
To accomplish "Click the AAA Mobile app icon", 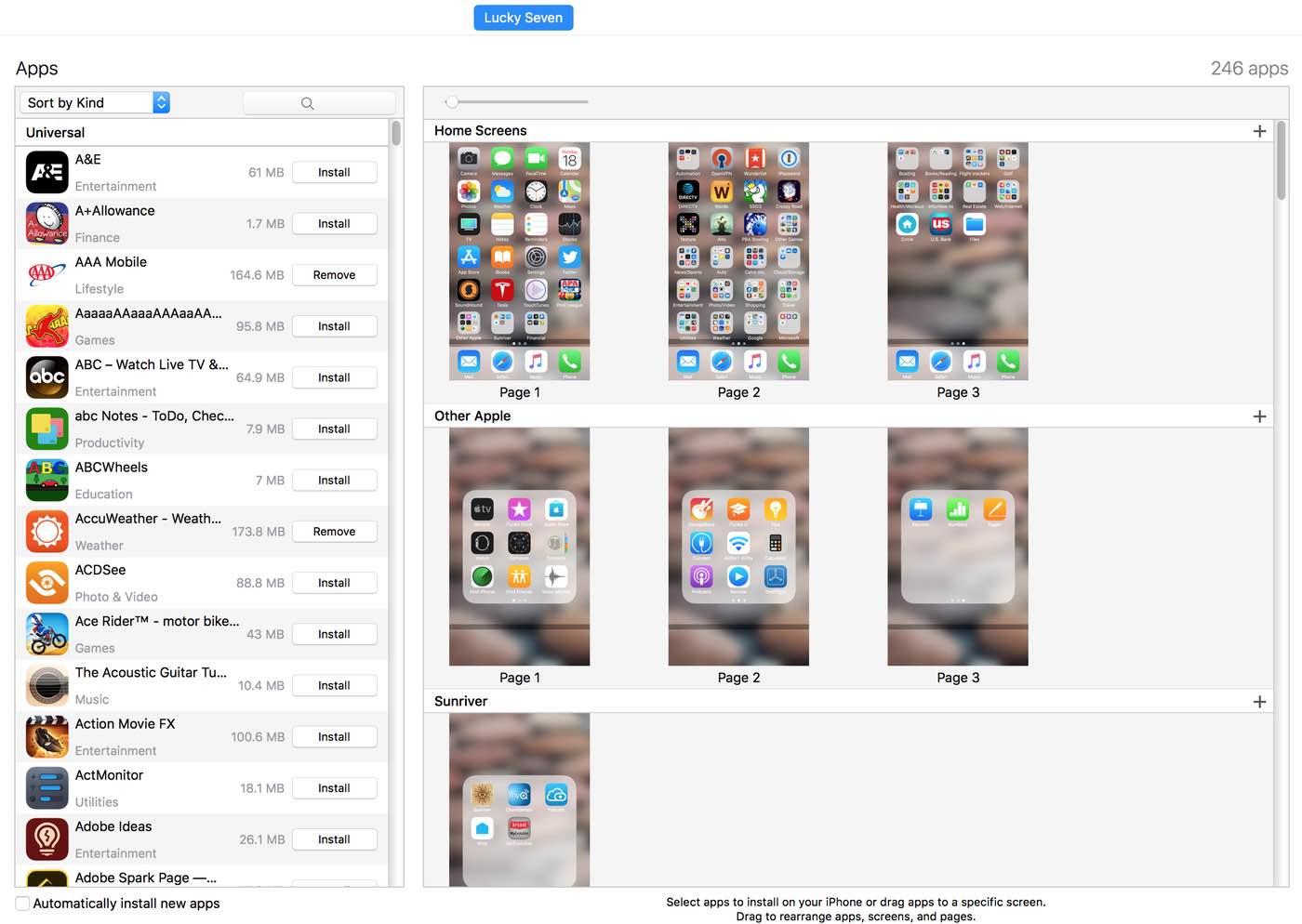I will click(47, 274).
